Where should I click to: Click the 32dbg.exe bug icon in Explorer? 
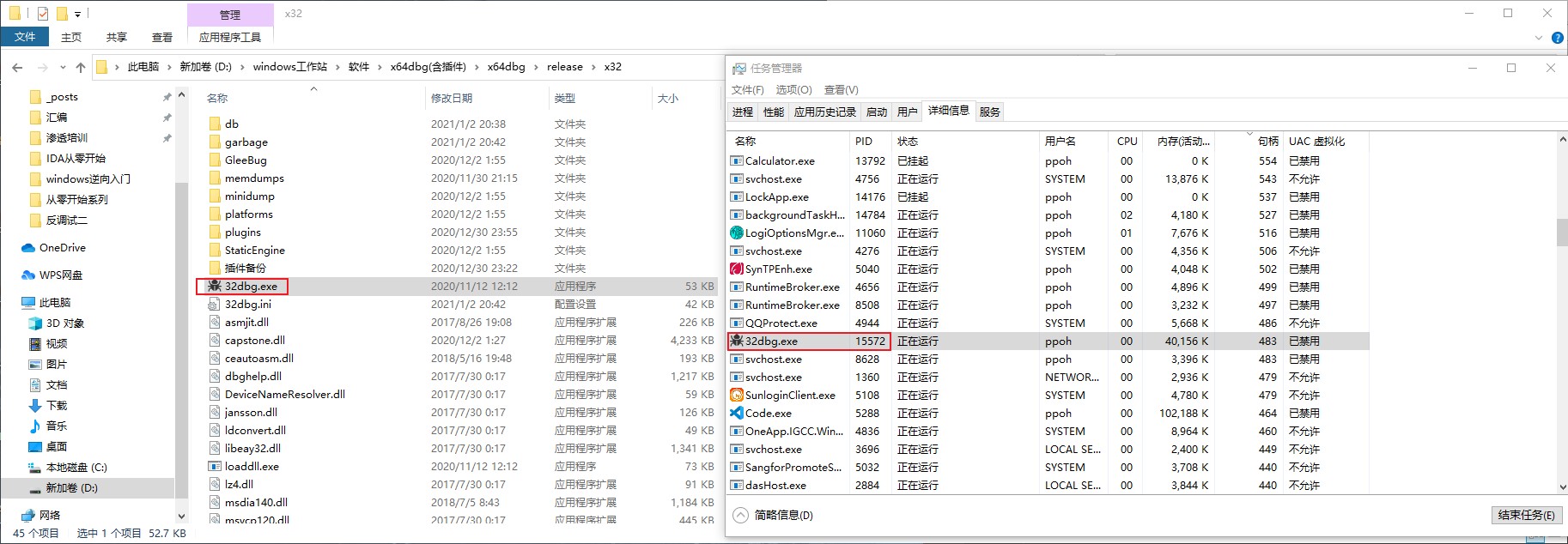[x=215, y=286]
